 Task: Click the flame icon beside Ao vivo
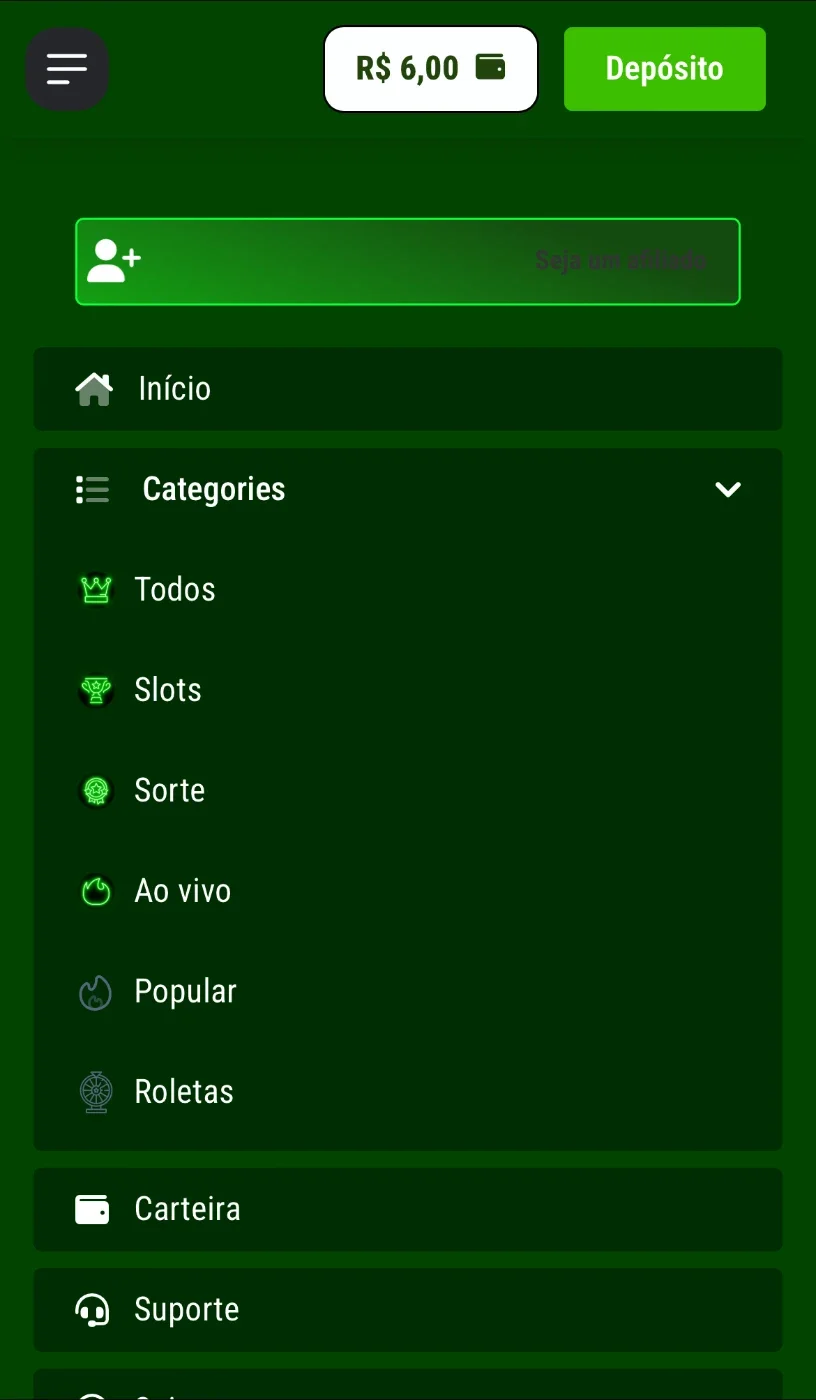point(96,891)
